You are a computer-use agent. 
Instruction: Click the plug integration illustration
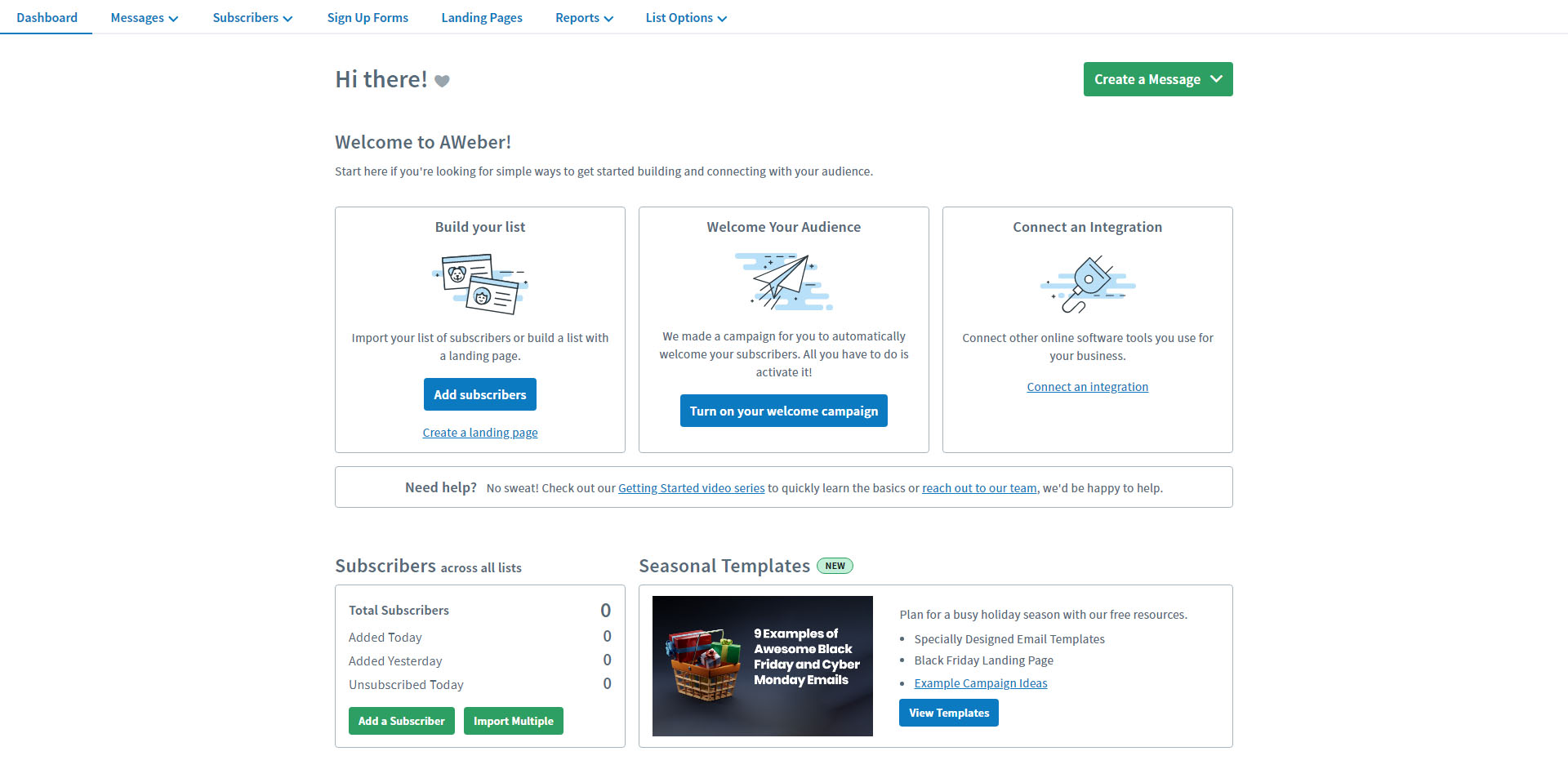click(1088, 284)
